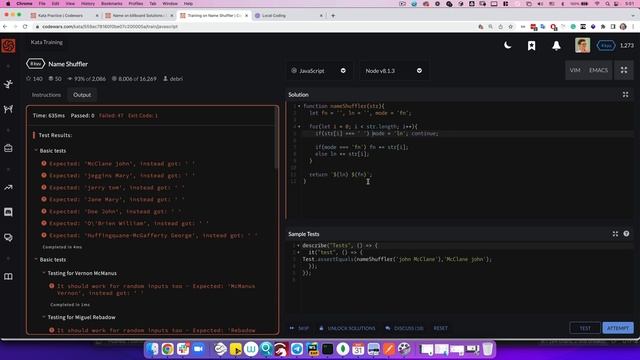The height and width of the screenshot is (360, 640).
Task: Fold the nameShuffler function in the editor
Action: 299,106
